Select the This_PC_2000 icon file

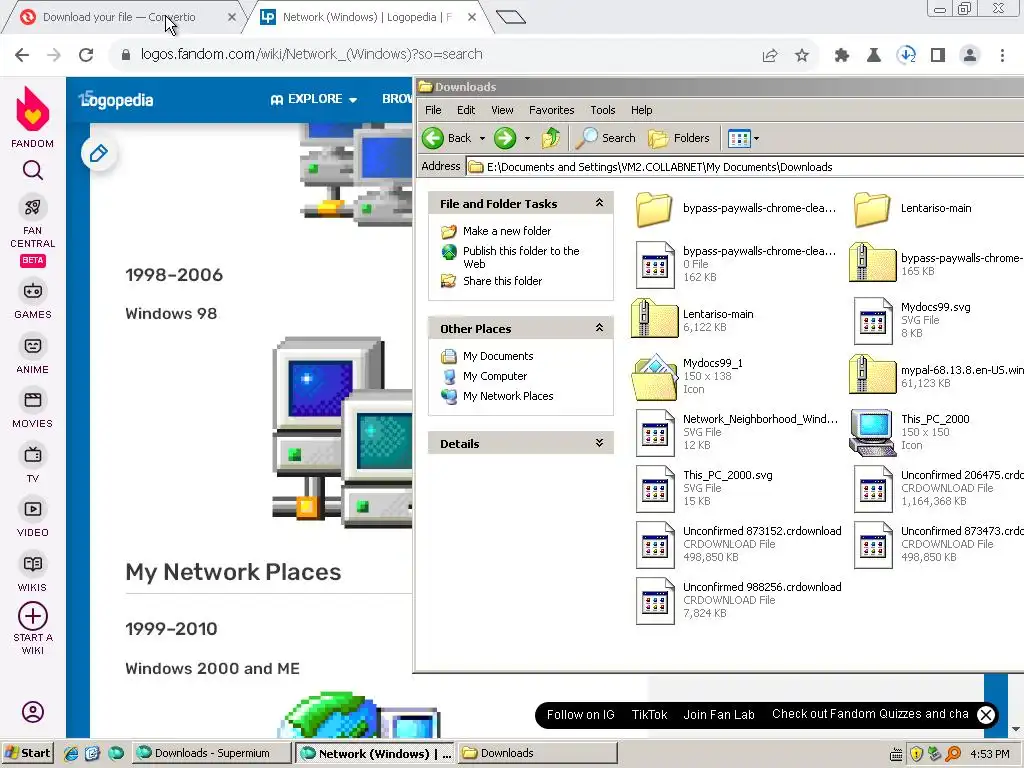[x=910, y=432]
